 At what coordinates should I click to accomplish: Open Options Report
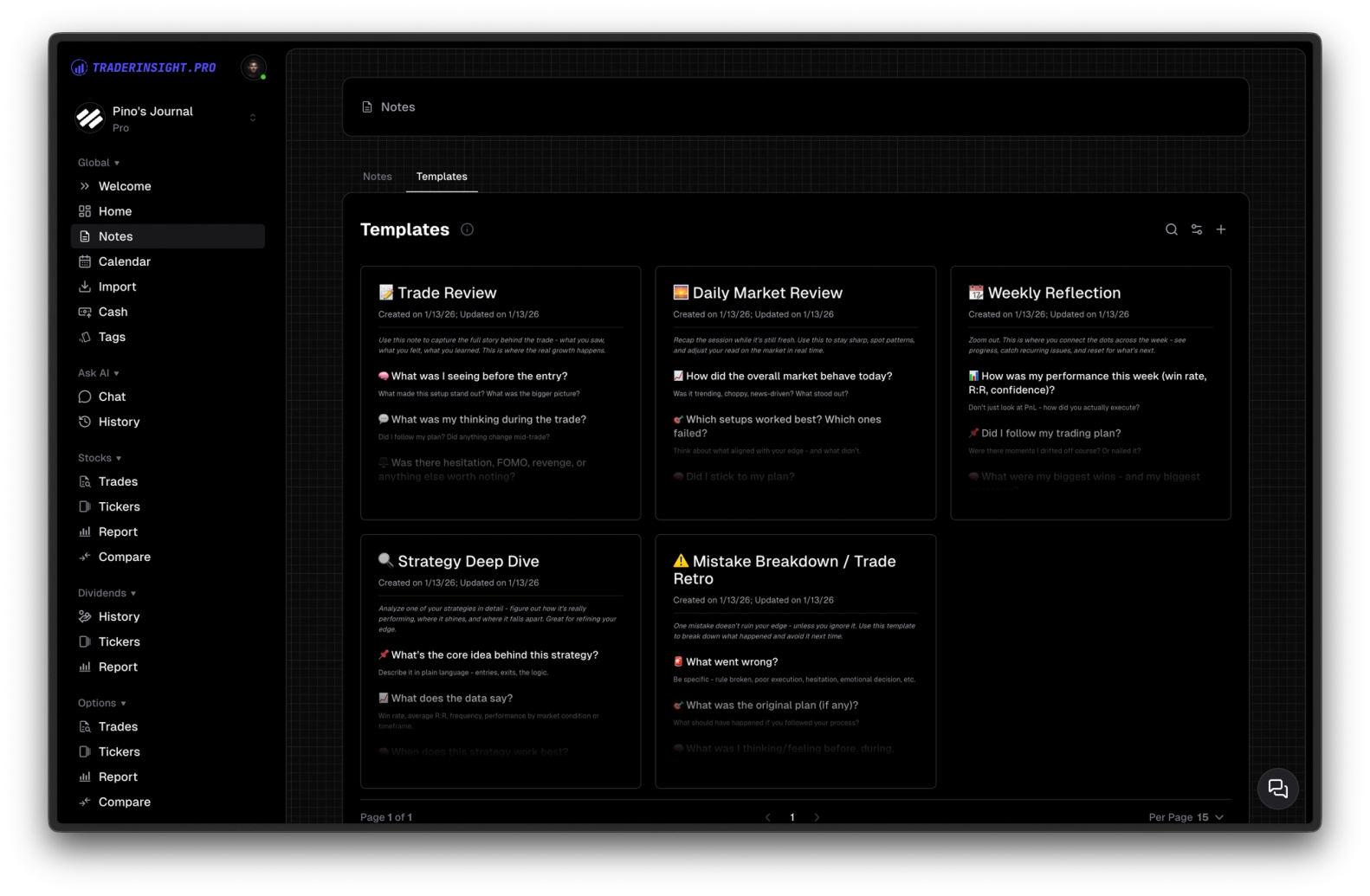point(168,777)
